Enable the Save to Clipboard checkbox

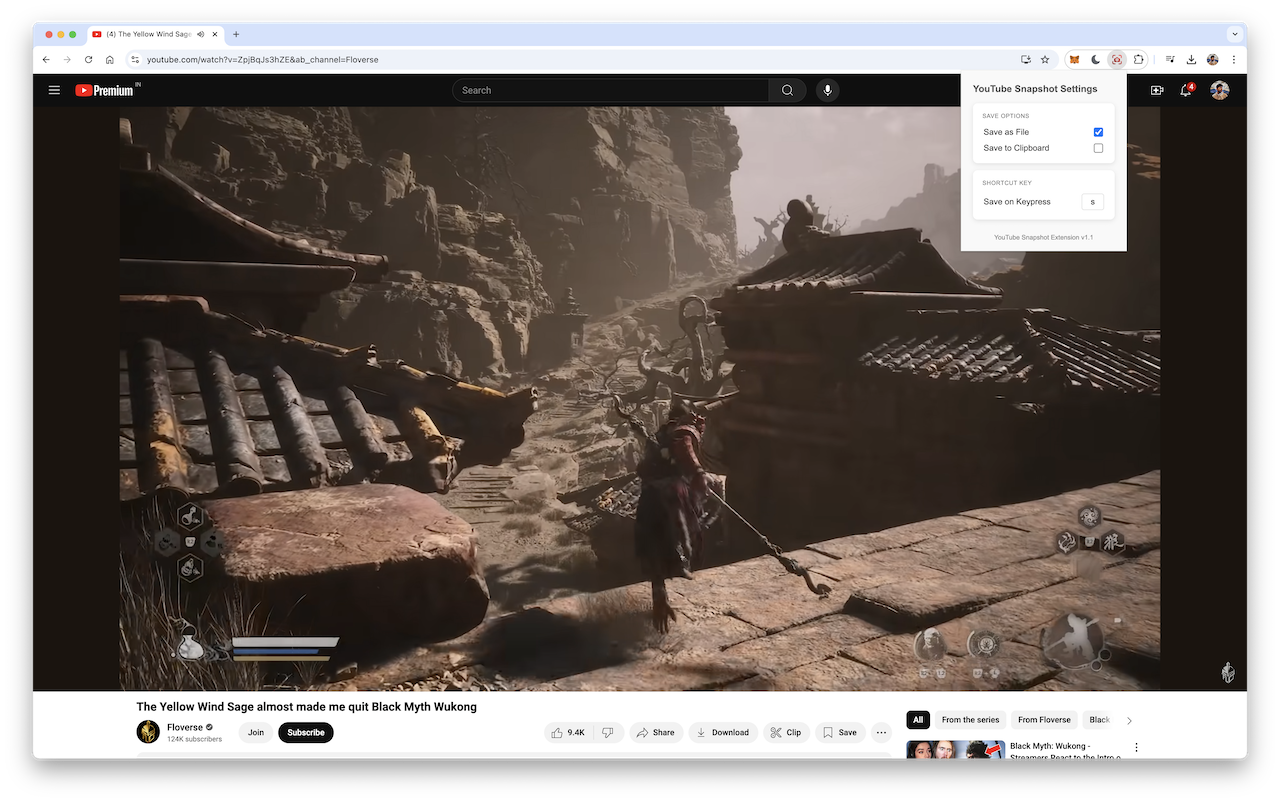coord(1098,148)
